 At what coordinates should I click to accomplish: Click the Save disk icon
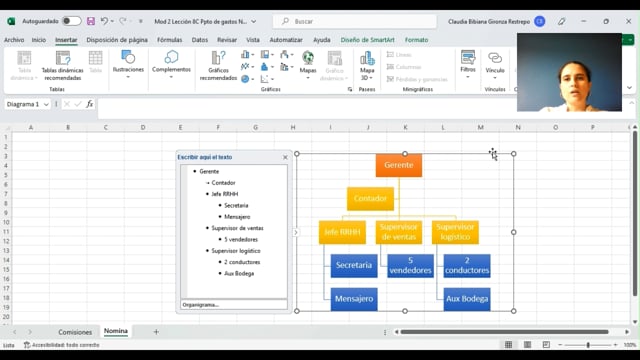pyautogui.click(x=91, y=21)
